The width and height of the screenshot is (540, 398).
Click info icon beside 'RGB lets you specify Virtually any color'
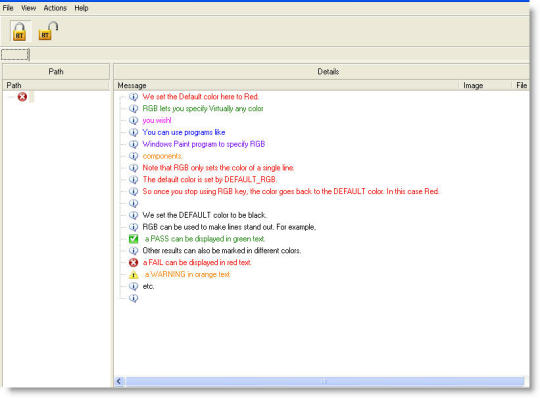point(133,108)
